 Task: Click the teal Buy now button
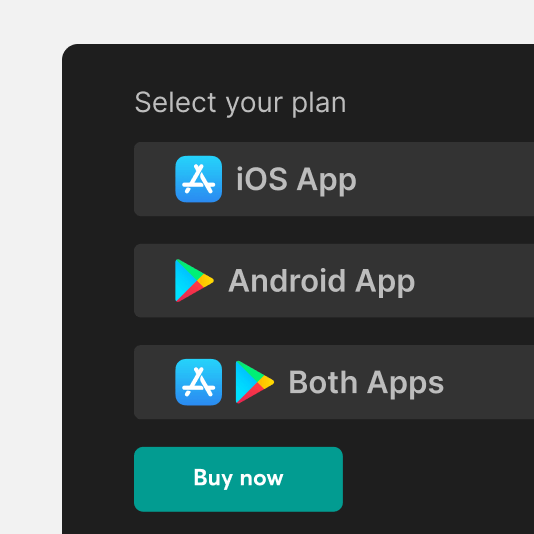coord(238,479)
